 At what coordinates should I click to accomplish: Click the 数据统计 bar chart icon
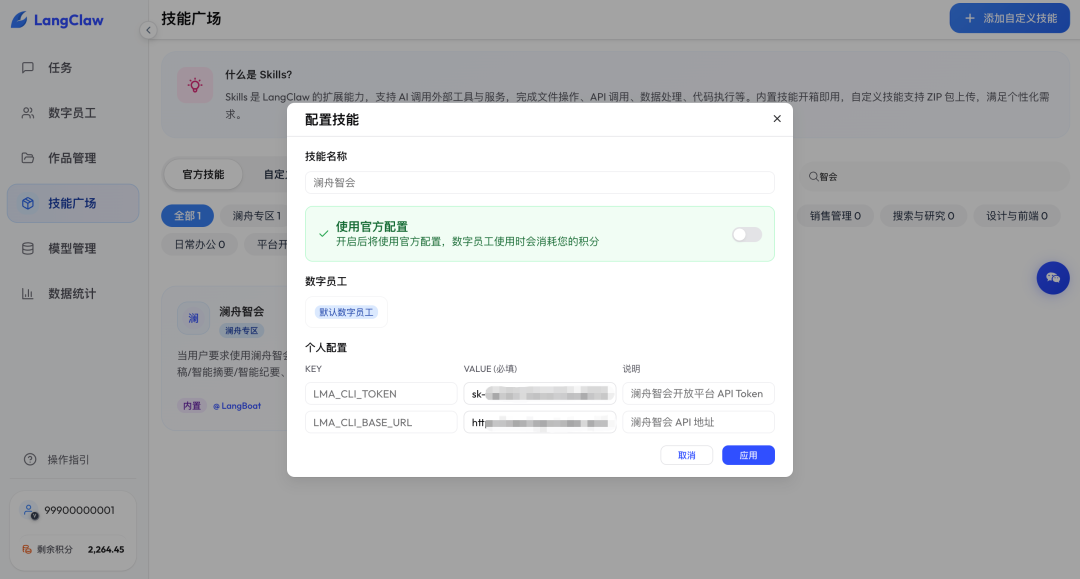coord(28,293)
